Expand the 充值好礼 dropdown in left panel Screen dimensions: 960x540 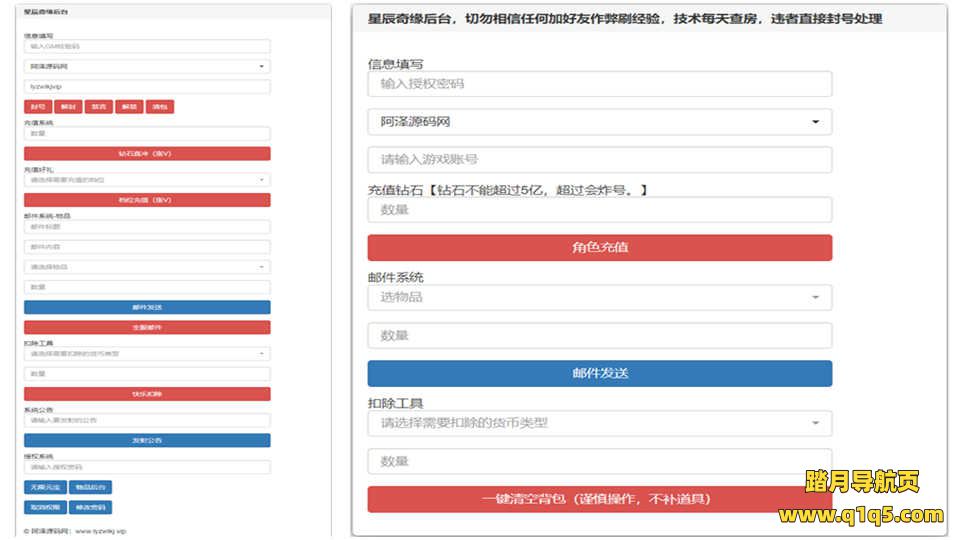click(147, 180)
